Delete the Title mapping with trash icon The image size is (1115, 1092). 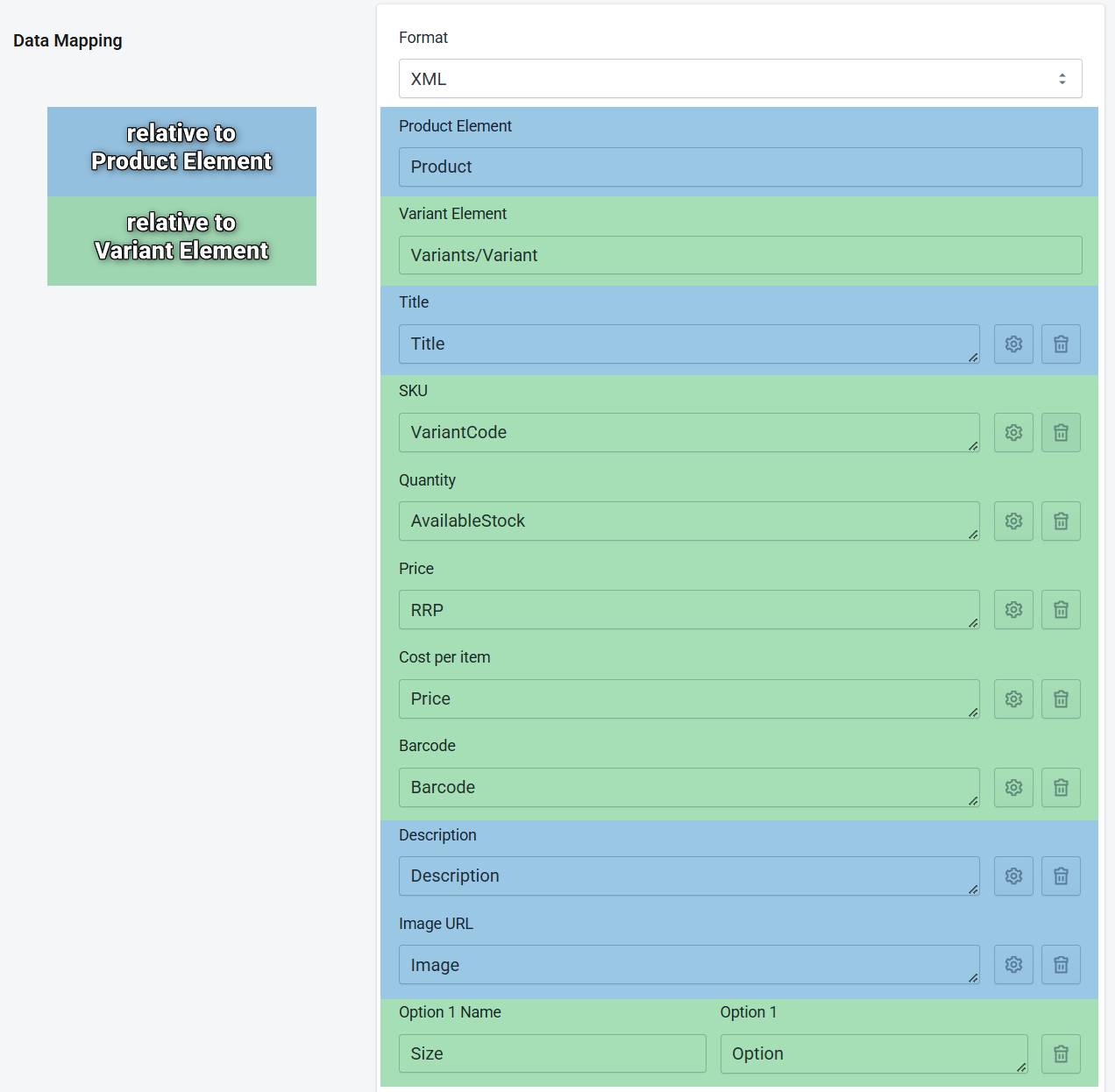(x=1061, y=344)
